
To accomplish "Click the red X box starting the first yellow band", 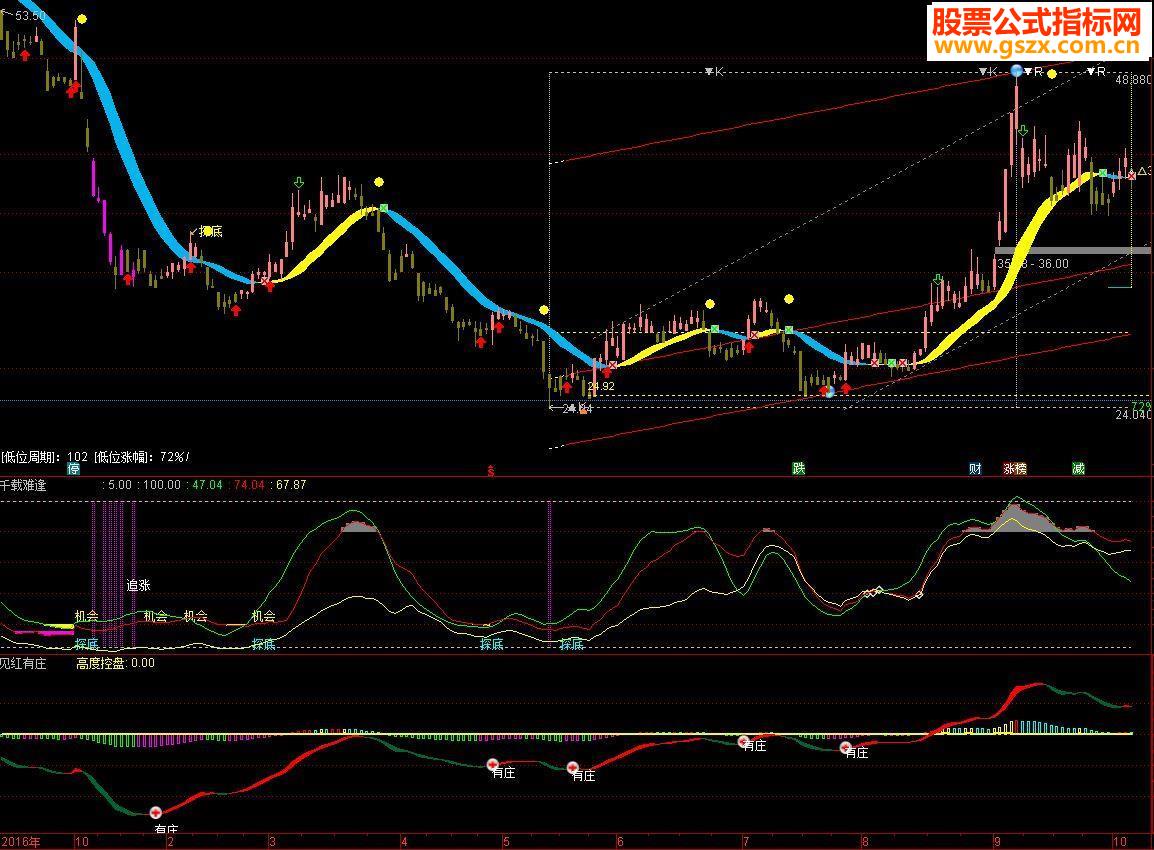I will 266,280.
